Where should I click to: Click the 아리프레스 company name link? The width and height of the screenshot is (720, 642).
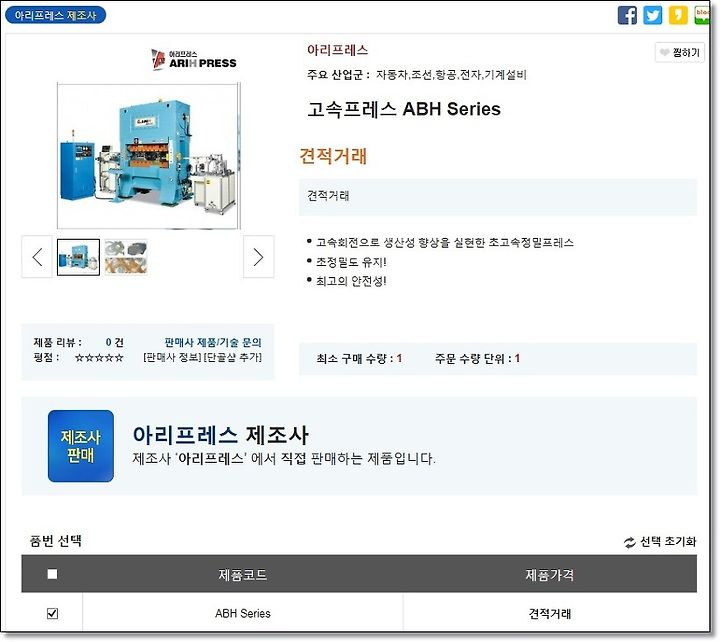338,50
